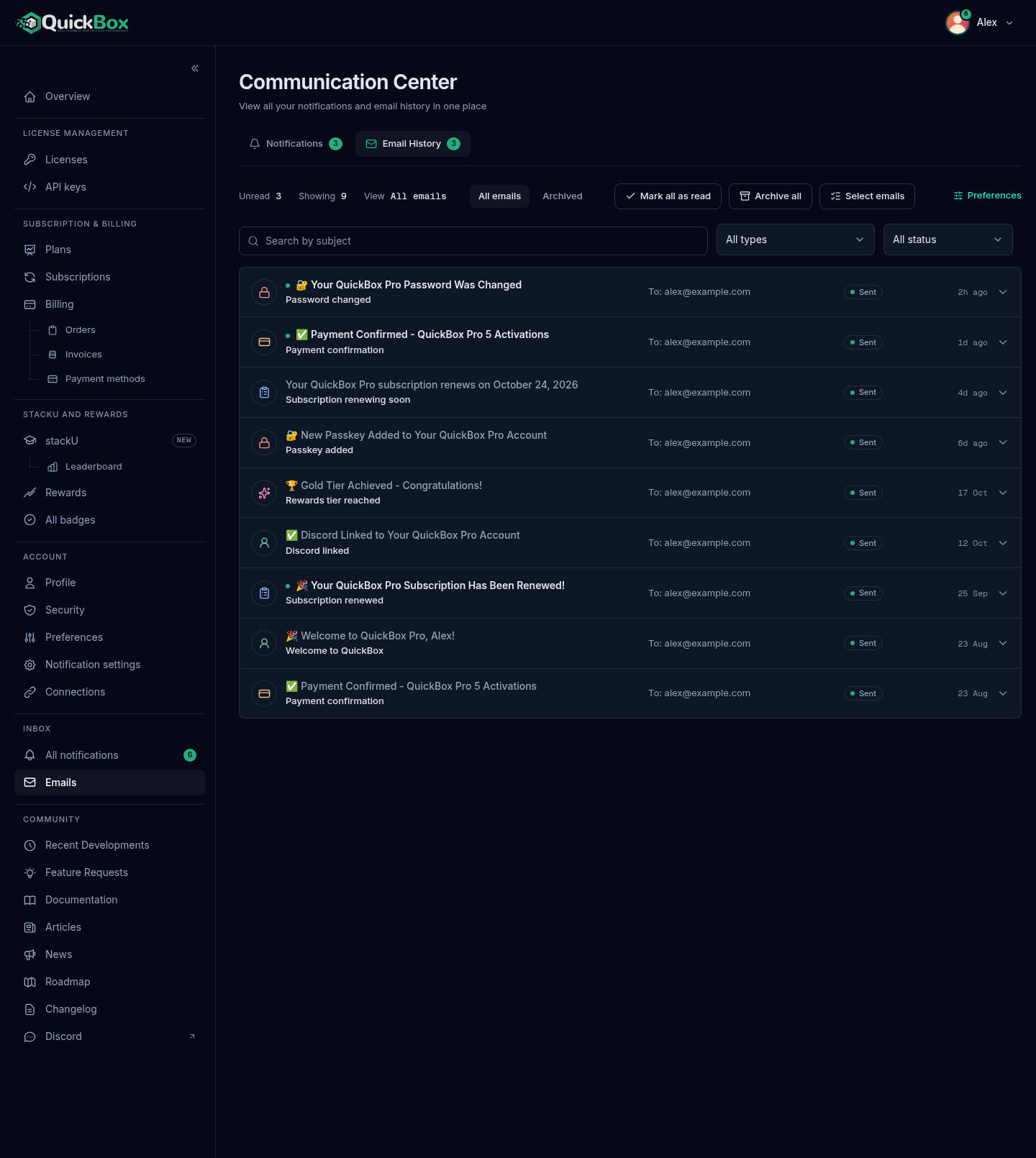The image size is (1036, 1158).
Task: Collapse the sidebar with double-chevron icon
Action: (x=195, y=68)
